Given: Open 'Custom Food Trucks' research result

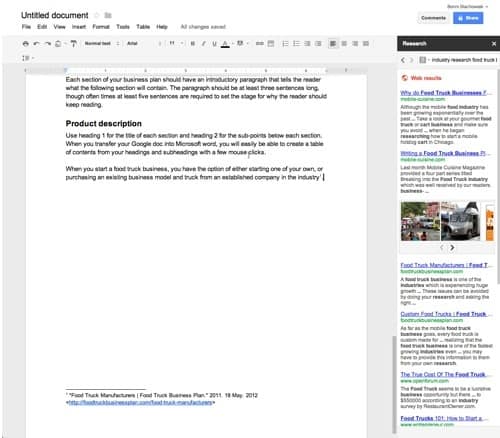Looking at the screenshot, I should (x=446, y=314).
